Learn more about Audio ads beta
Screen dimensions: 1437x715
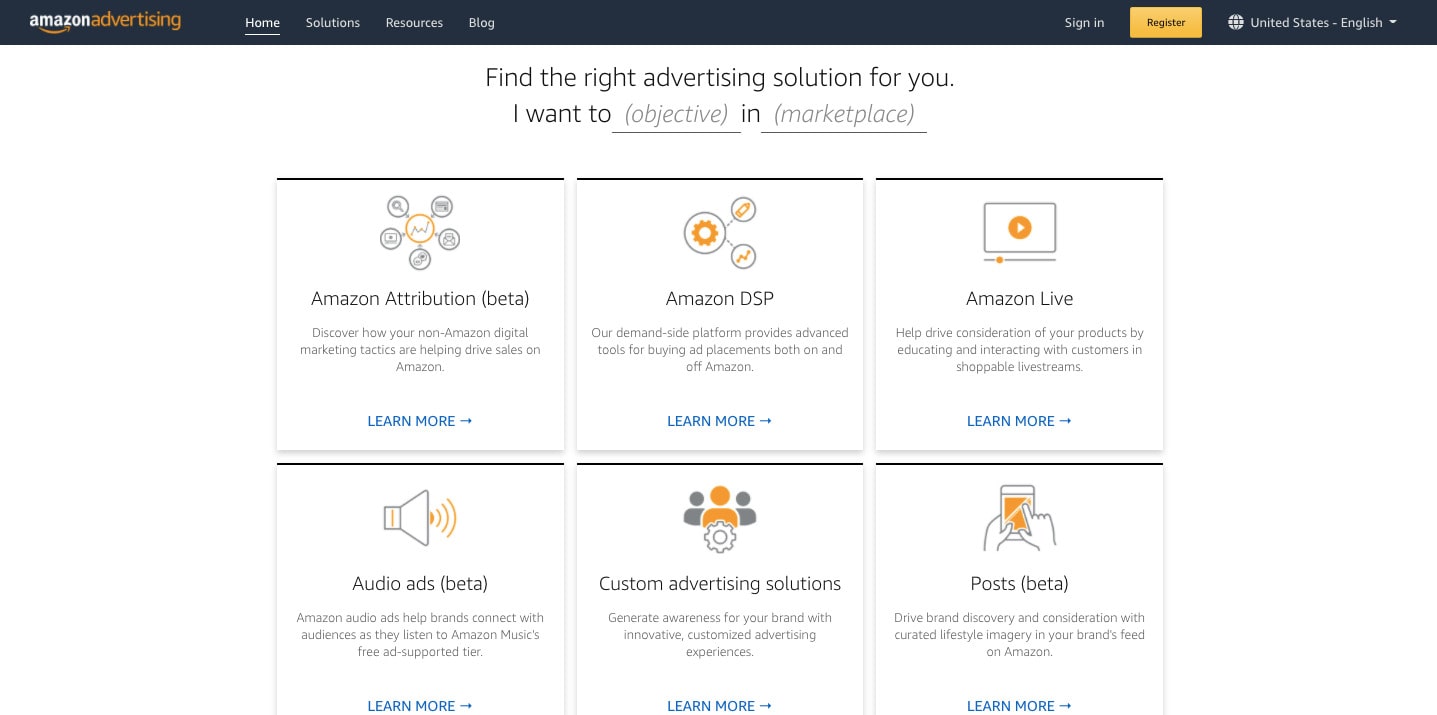[420, 706]
